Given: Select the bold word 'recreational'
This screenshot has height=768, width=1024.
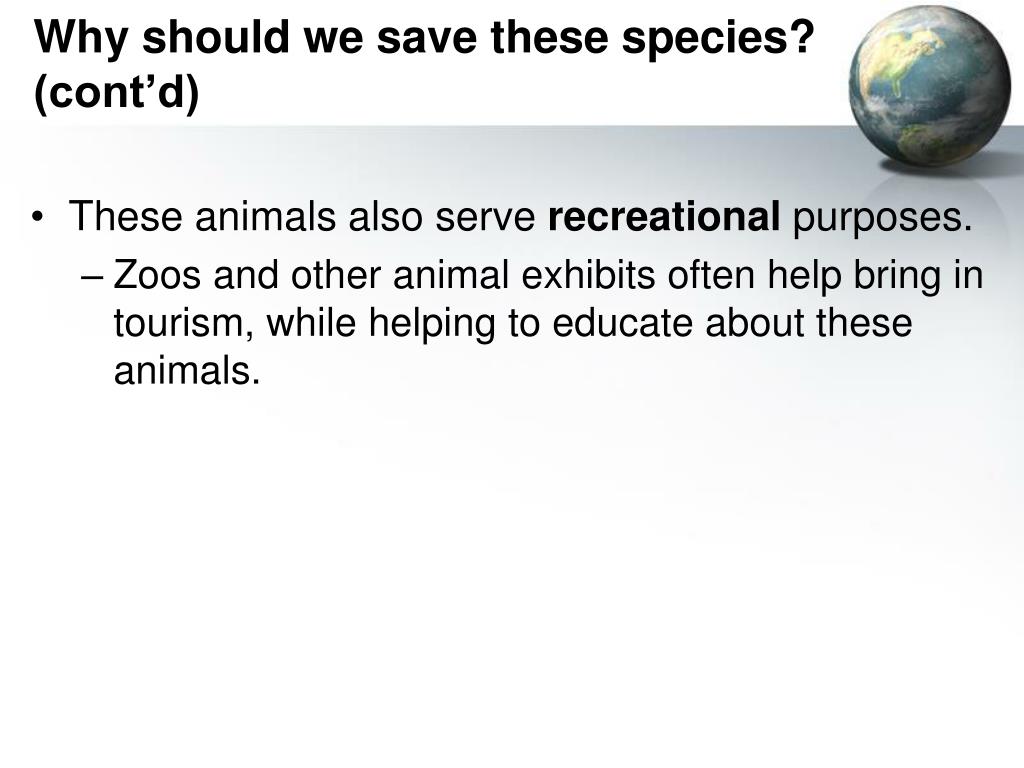Looking at the screenshot, I should [x=664, y=217].
